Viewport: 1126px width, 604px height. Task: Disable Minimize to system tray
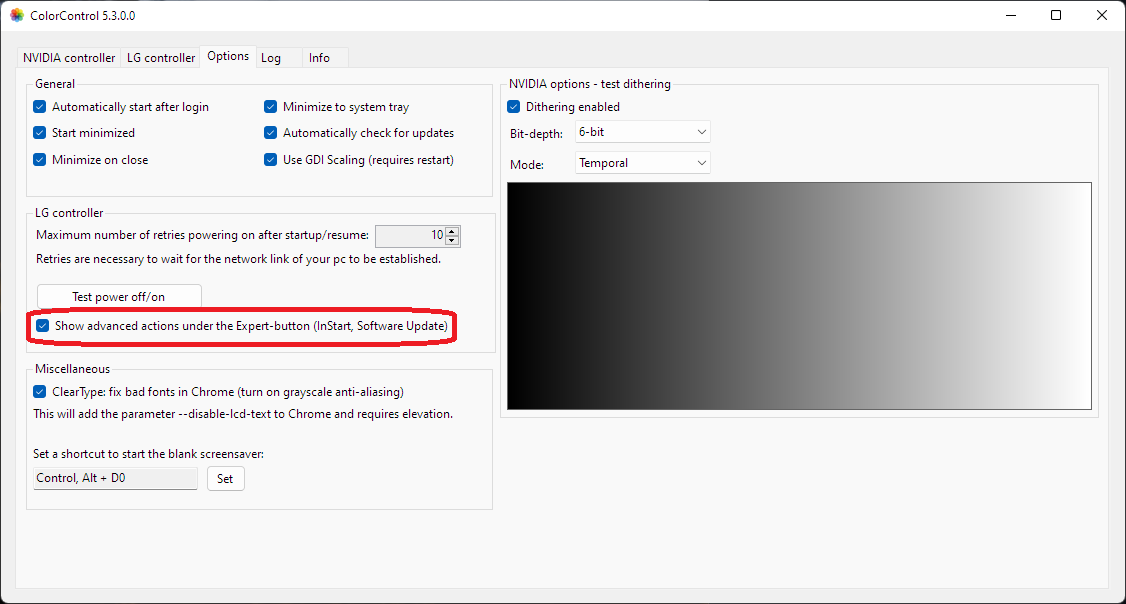(x=270, y=106)
